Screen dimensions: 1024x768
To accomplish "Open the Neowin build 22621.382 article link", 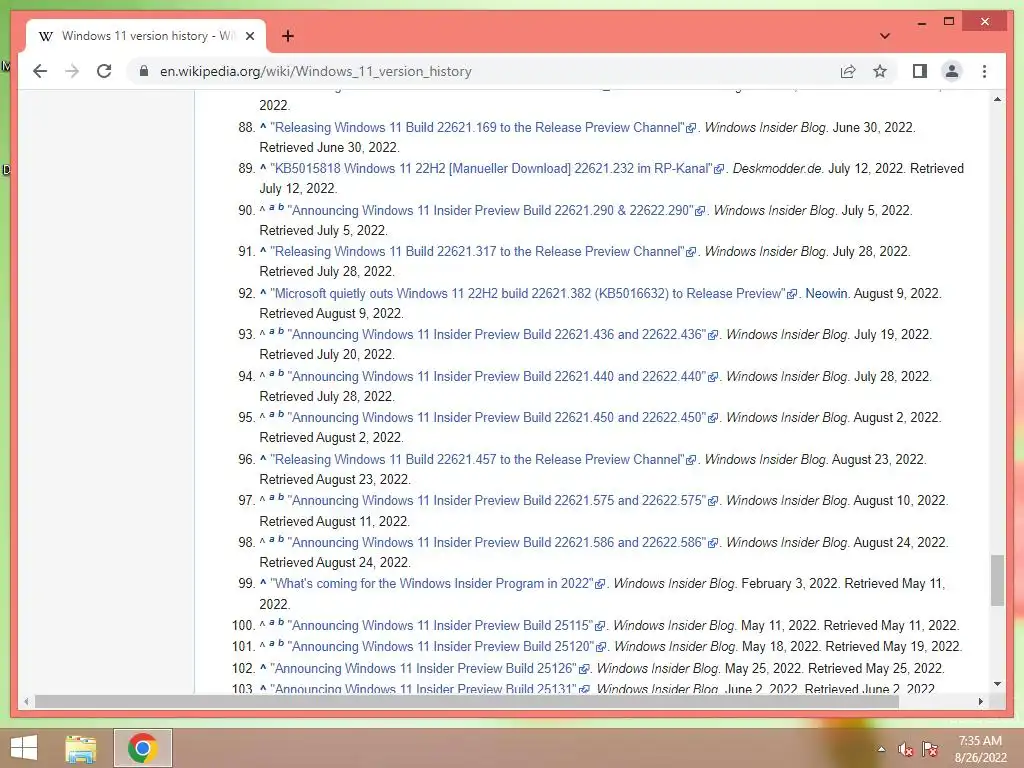I will tap(528, 293).
